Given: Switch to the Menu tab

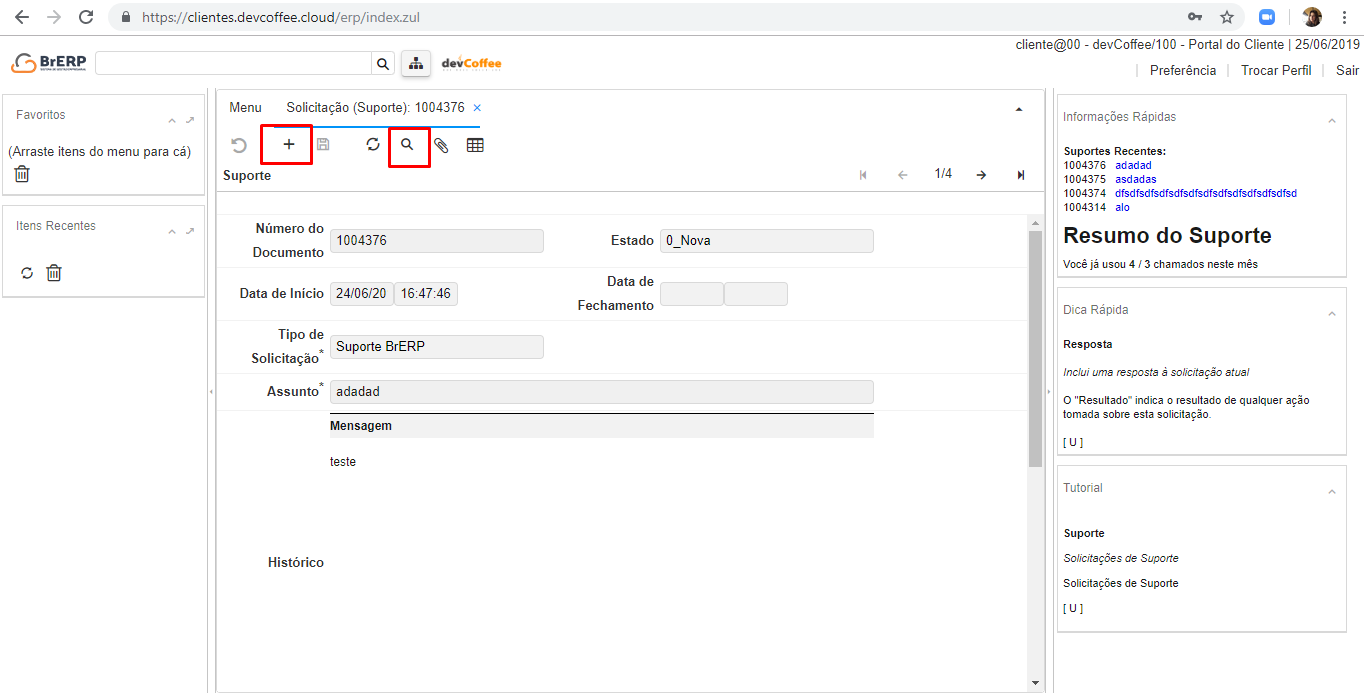Looking at the screenshot, I should [x=245, y=108].
